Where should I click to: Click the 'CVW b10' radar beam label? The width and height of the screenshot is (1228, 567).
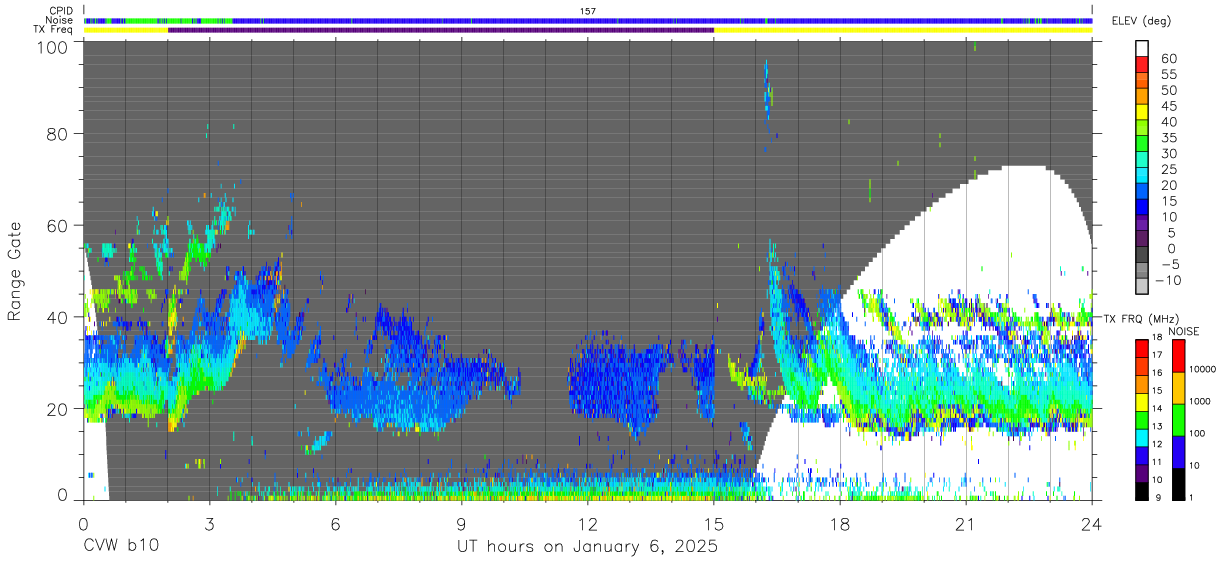point(121,547)
